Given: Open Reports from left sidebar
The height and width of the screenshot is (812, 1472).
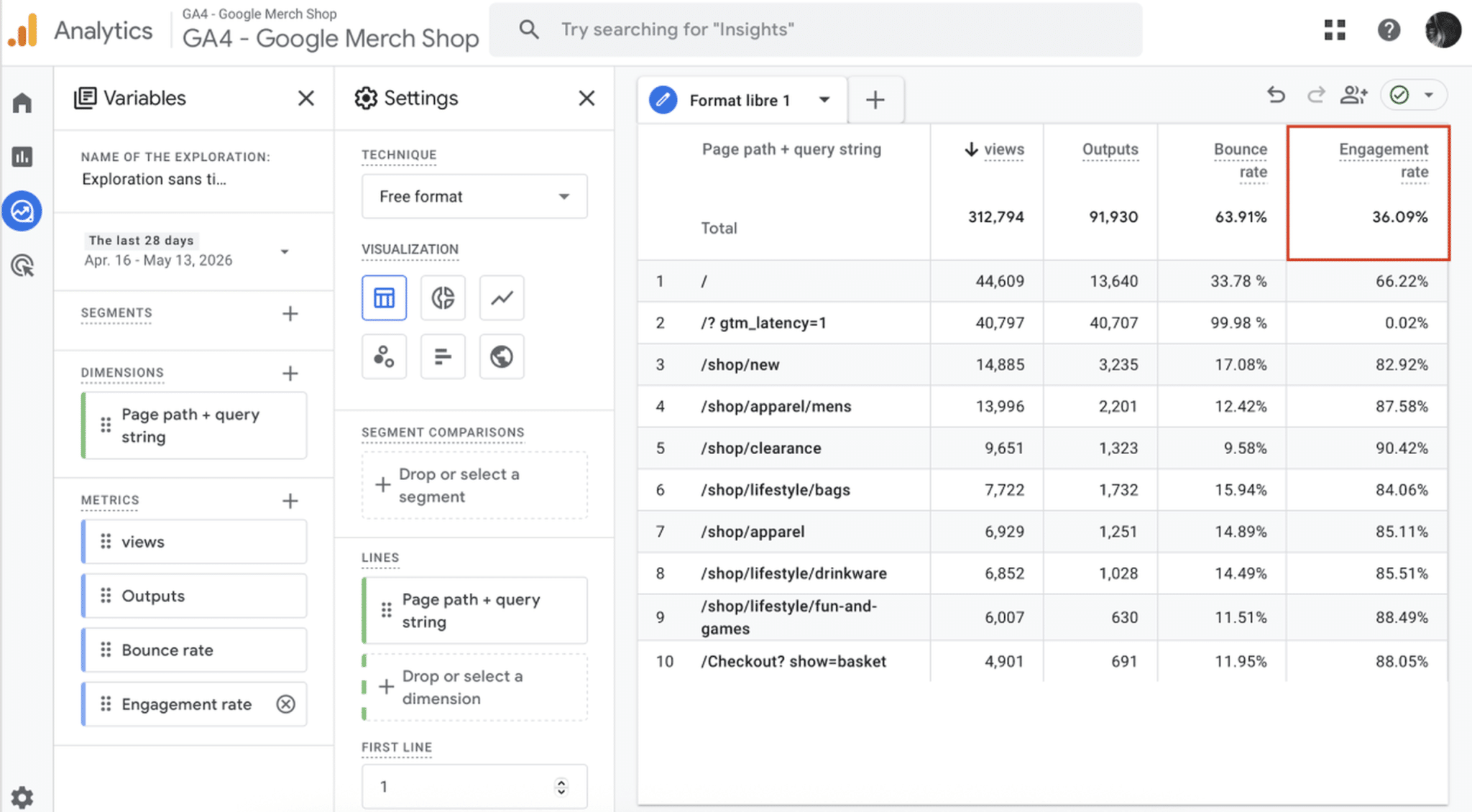Looking at the screenshot, I should coord(22,157).
